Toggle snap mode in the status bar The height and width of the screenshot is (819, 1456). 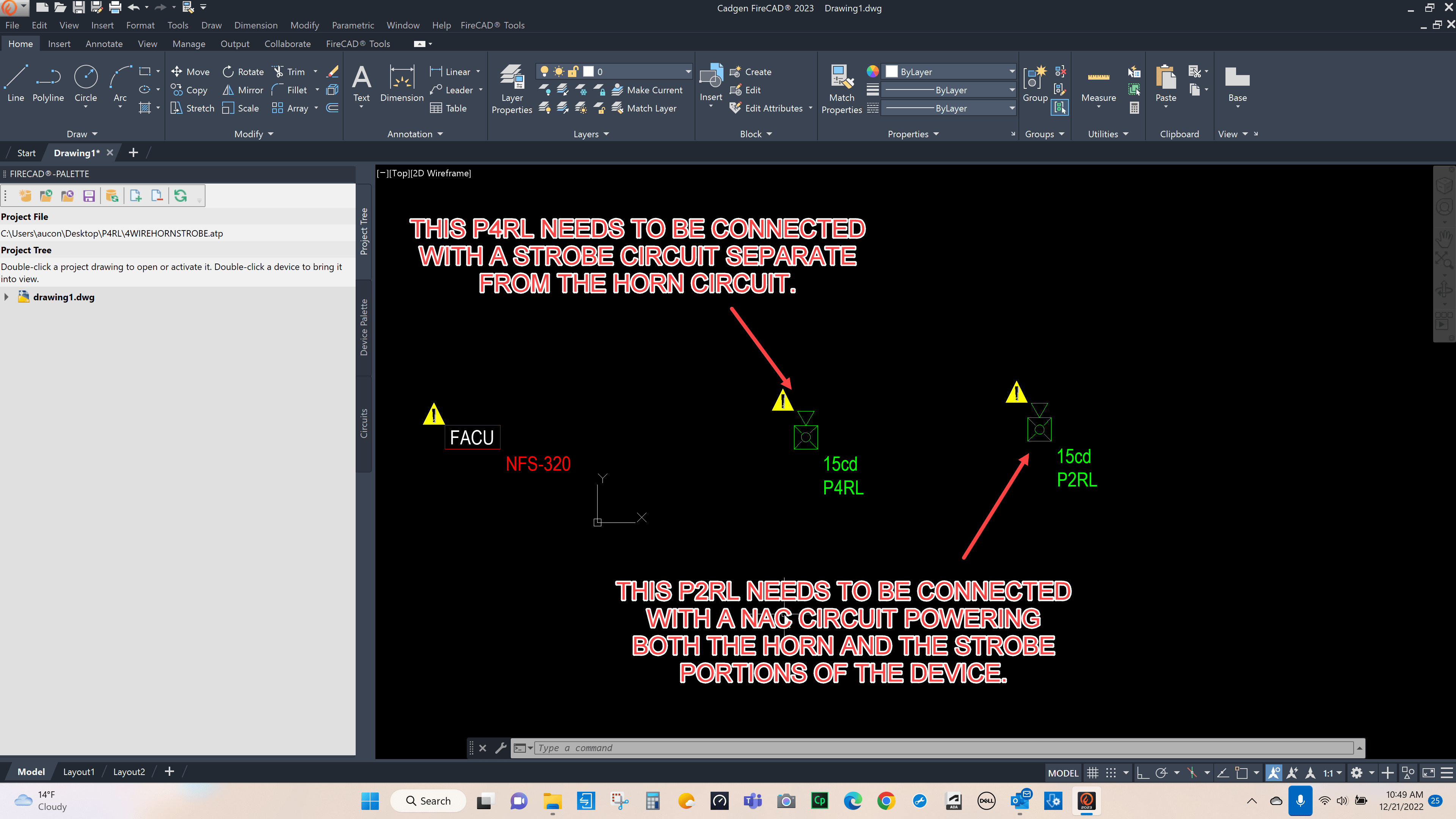pos(1112,772)
